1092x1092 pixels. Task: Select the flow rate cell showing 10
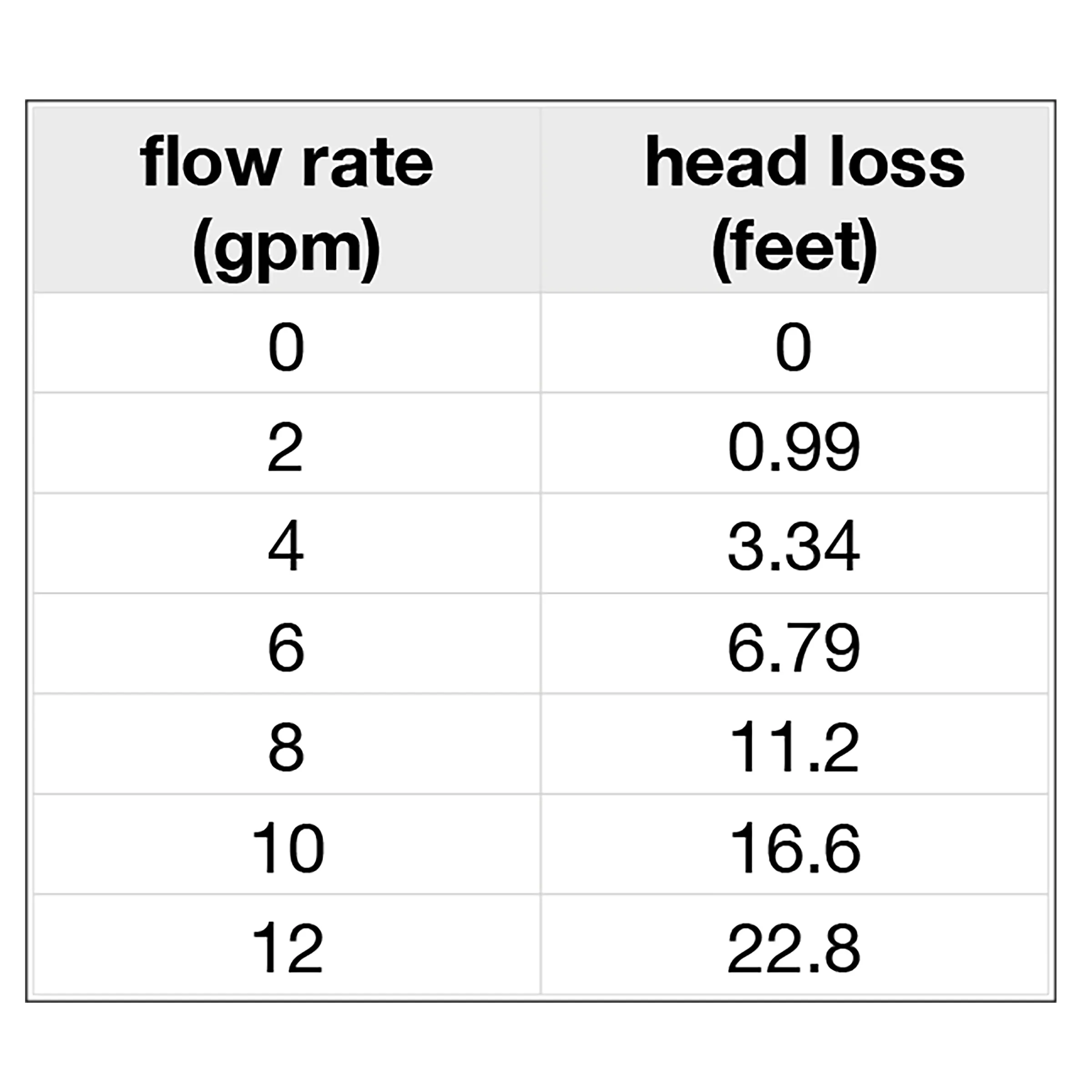(287, 844)
